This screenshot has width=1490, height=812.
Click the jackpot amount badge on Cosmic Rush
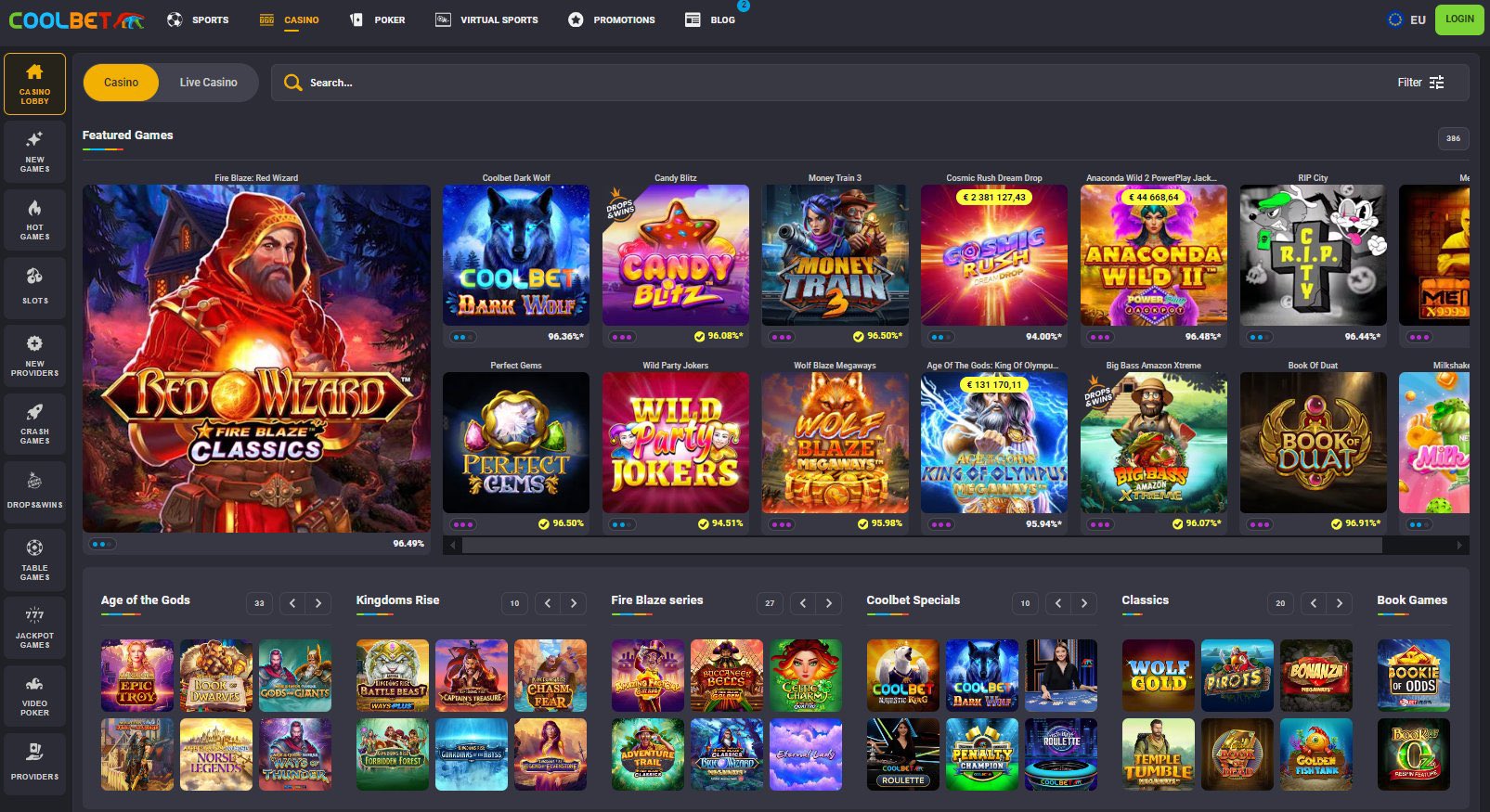coord(994,197)
